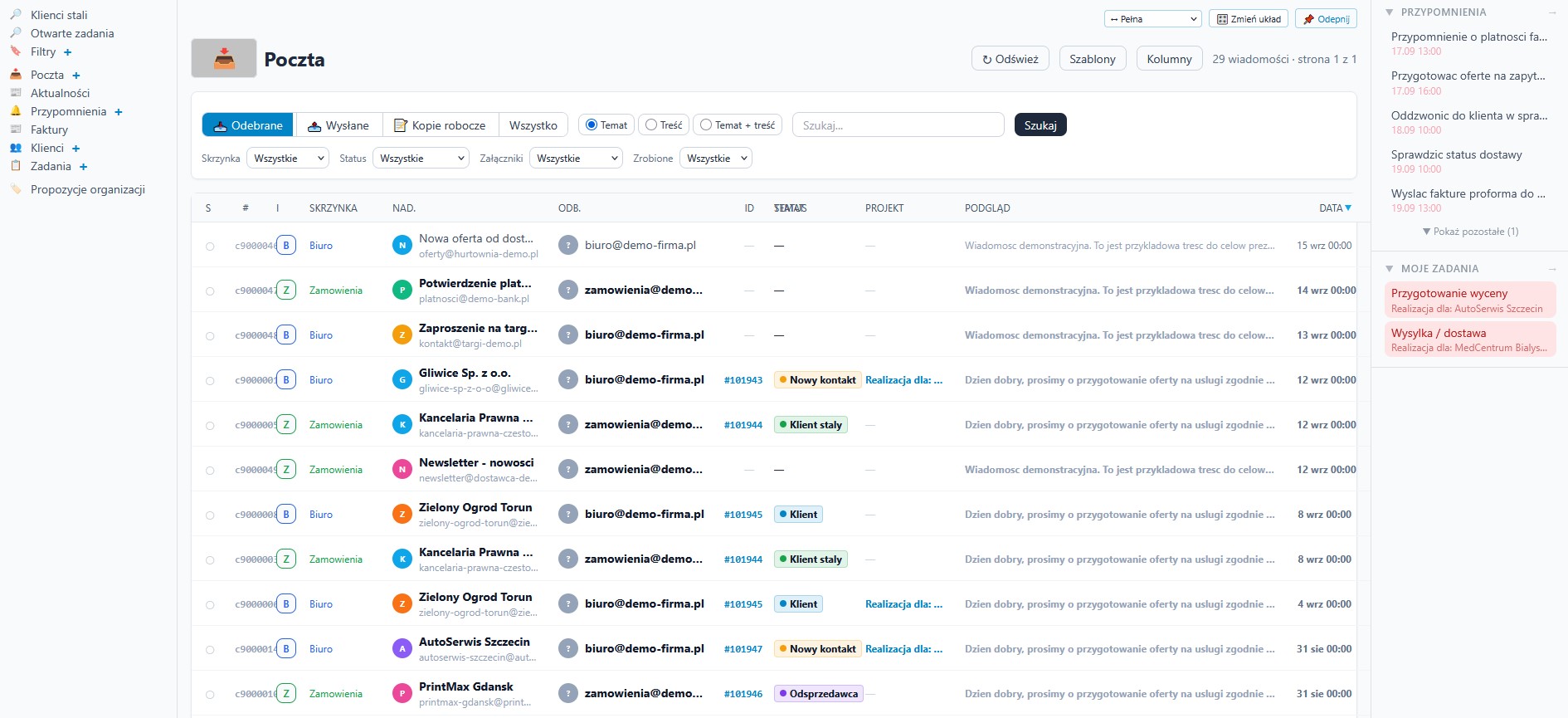The width and height of the screenshot is (1568, 718).
Task: Open Przygotowanie wyceny task card
Action: coord(1470,300)
